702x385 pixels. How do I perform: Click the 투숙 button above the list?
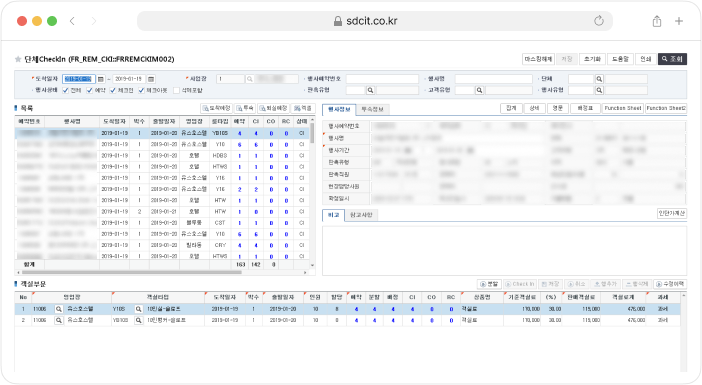click(245, 108)
